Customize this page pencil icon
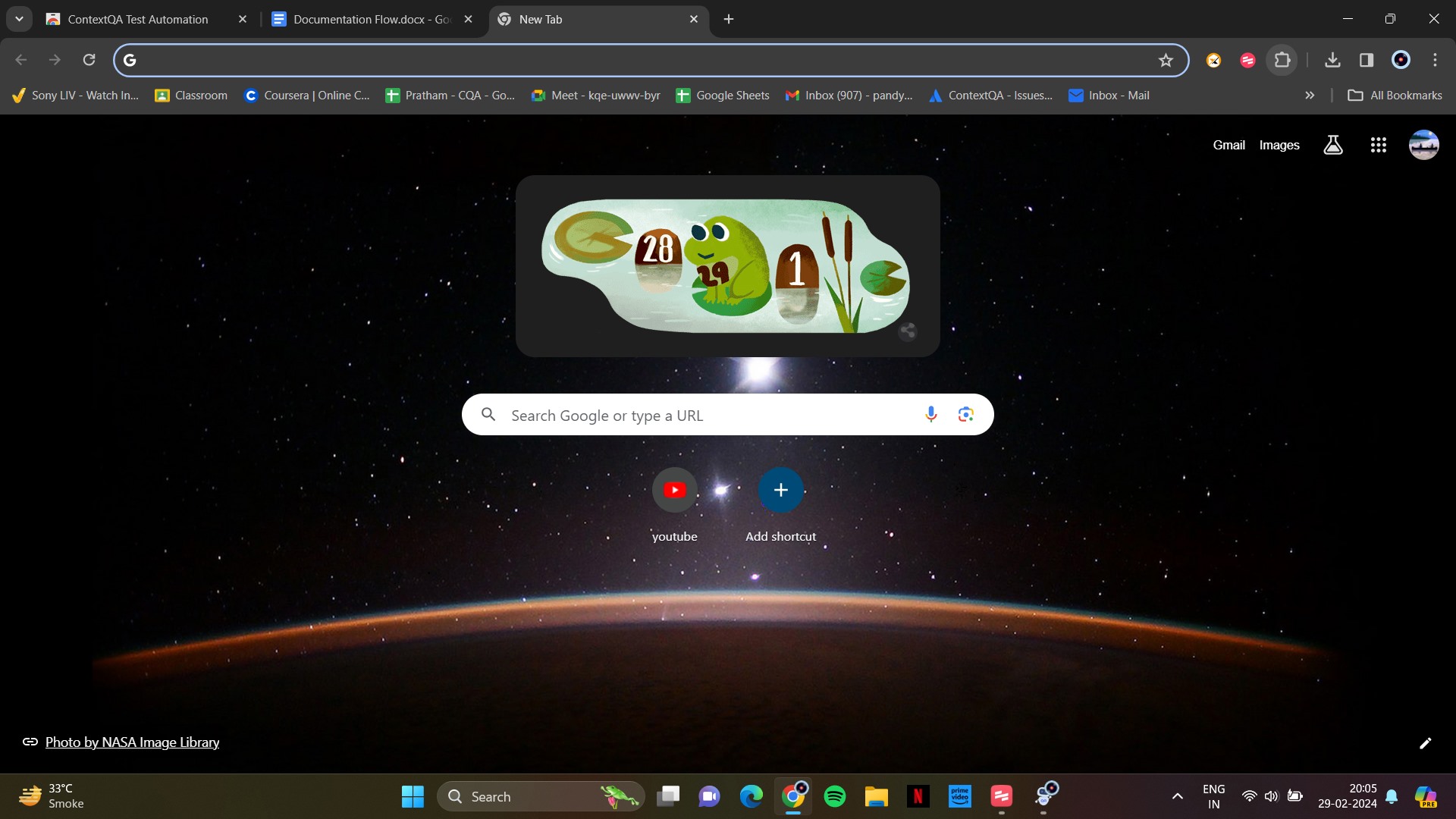 pos(1425,743)
